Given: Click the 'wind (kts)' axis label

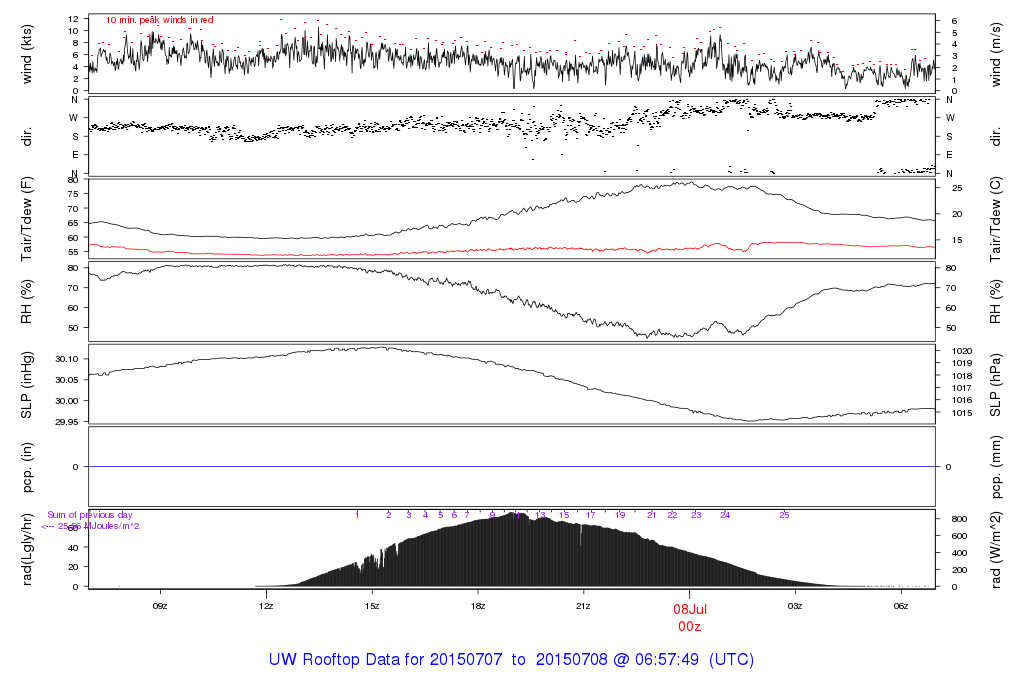Looking at the screenshot, I should [27, 54].
